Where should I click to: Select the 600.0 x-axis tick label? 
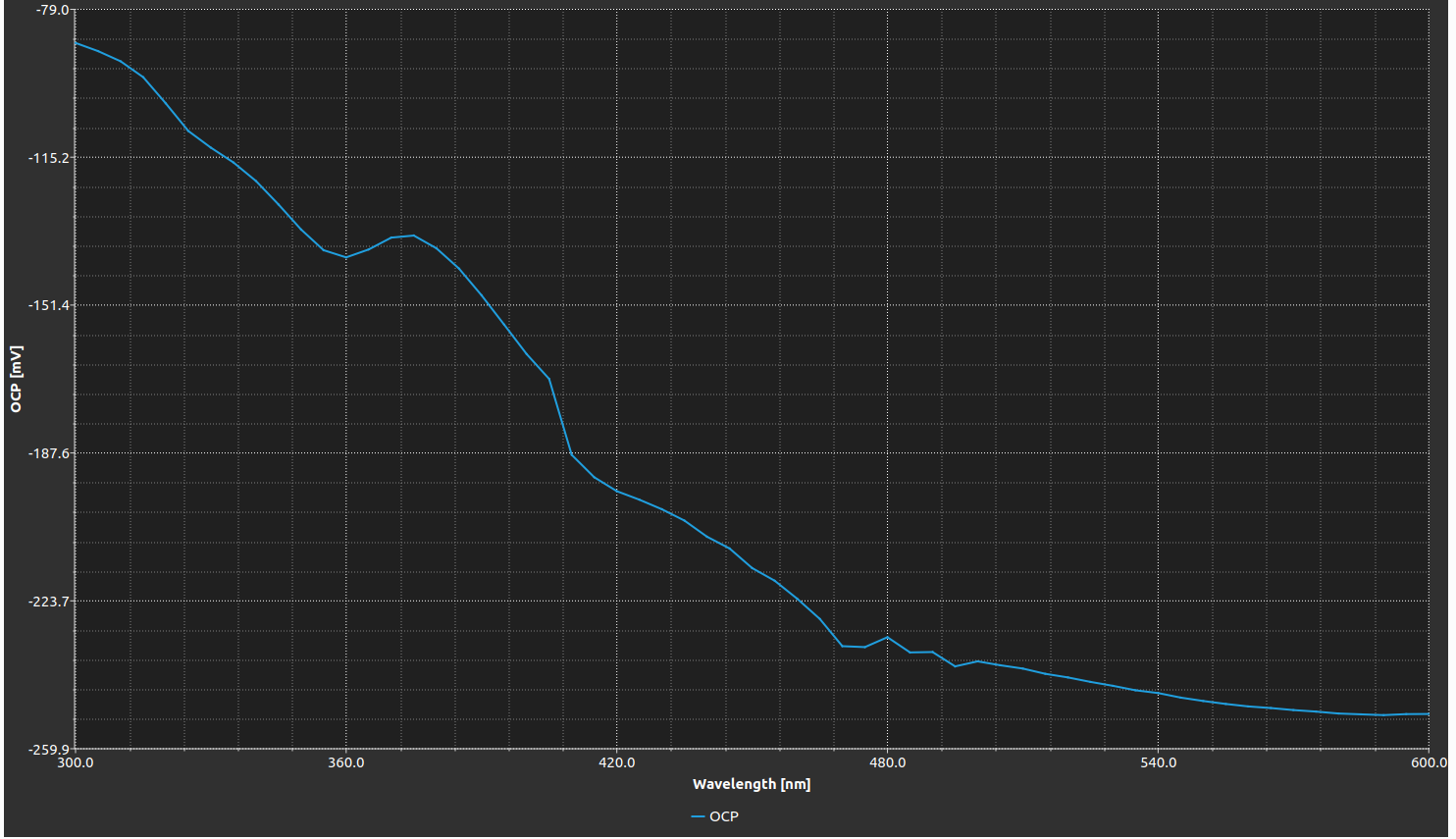click(1429, 762)
